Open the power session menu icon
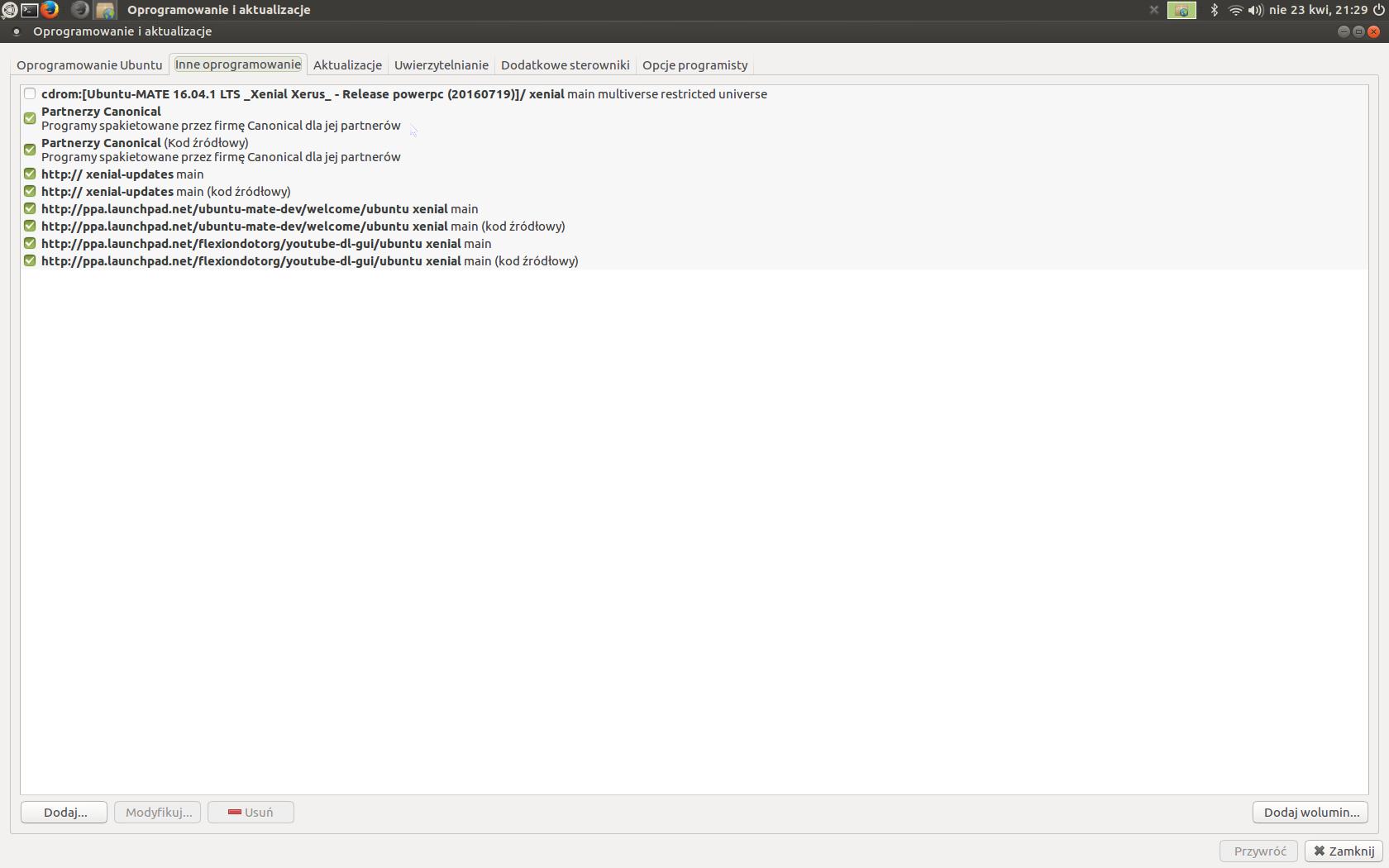The height and width of the screenshot is (868, 1389). click(x=1378, y=10)
